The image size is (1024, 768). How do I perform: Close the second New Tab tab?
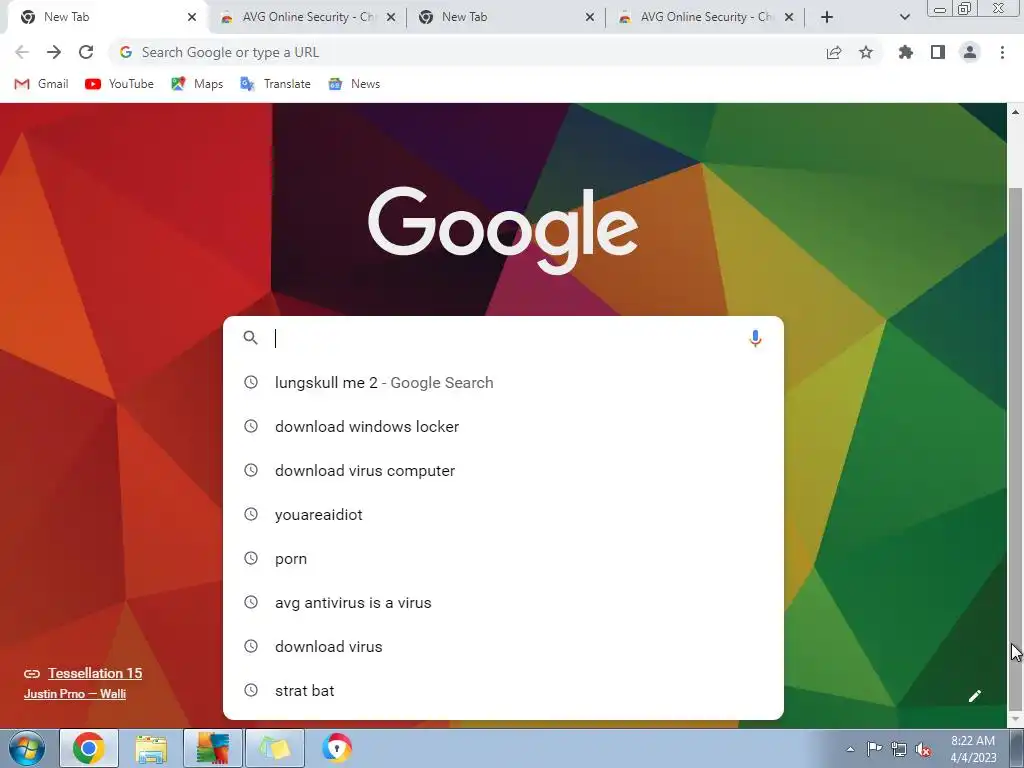pyautogui.click(x=590, y=17)
